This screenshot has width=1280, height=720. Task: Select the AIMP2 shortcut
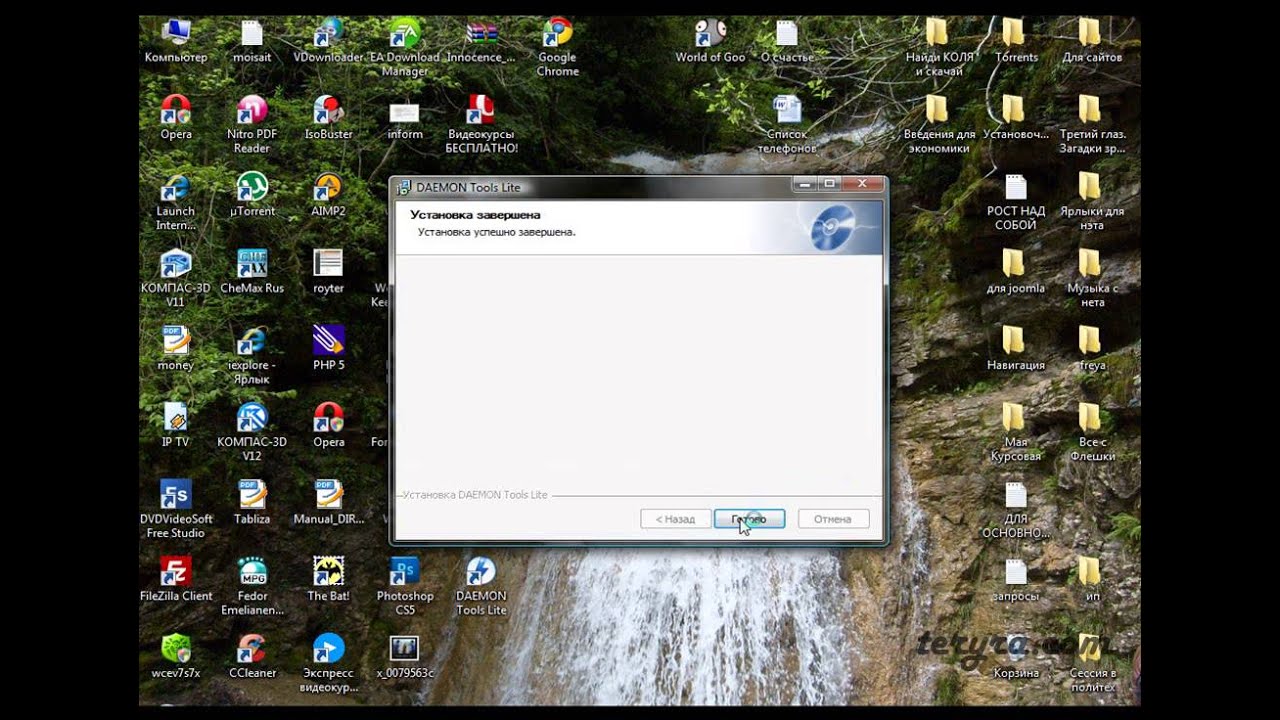point(328,194)
